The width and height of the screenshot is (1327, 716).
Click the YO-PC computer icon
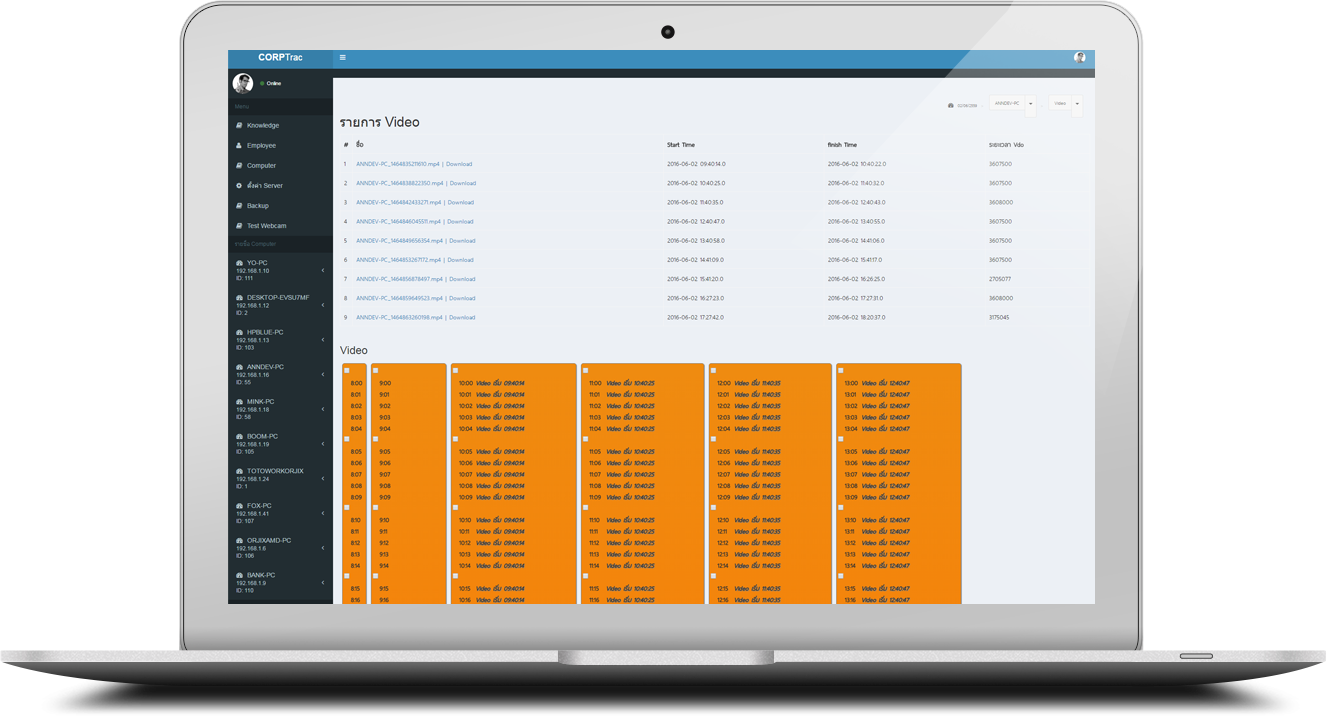click(x=239, y=263)
